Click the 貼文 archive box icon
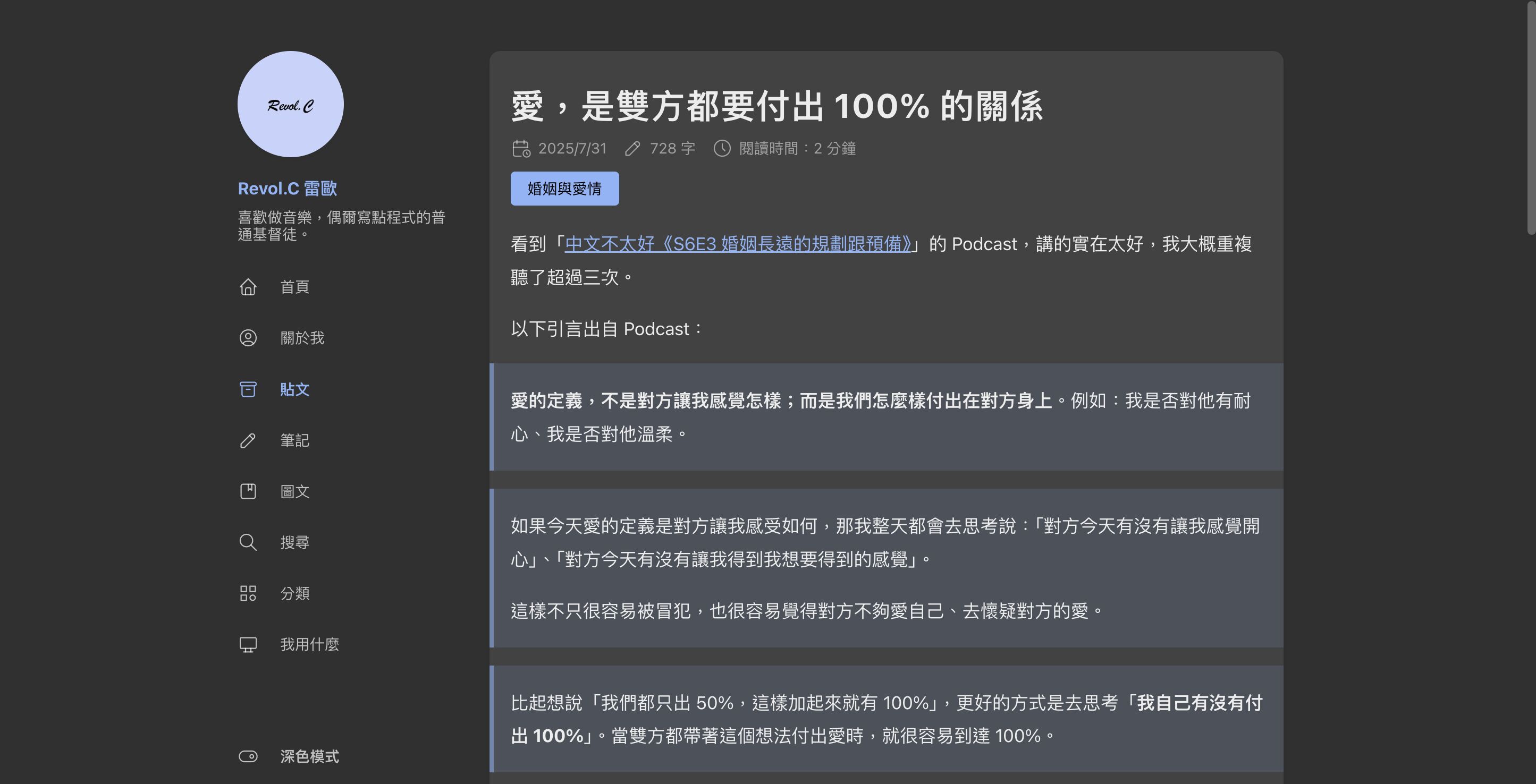The width and height of the screenshot is (1536, 784). pyautogui.click(x=248, y=389)
